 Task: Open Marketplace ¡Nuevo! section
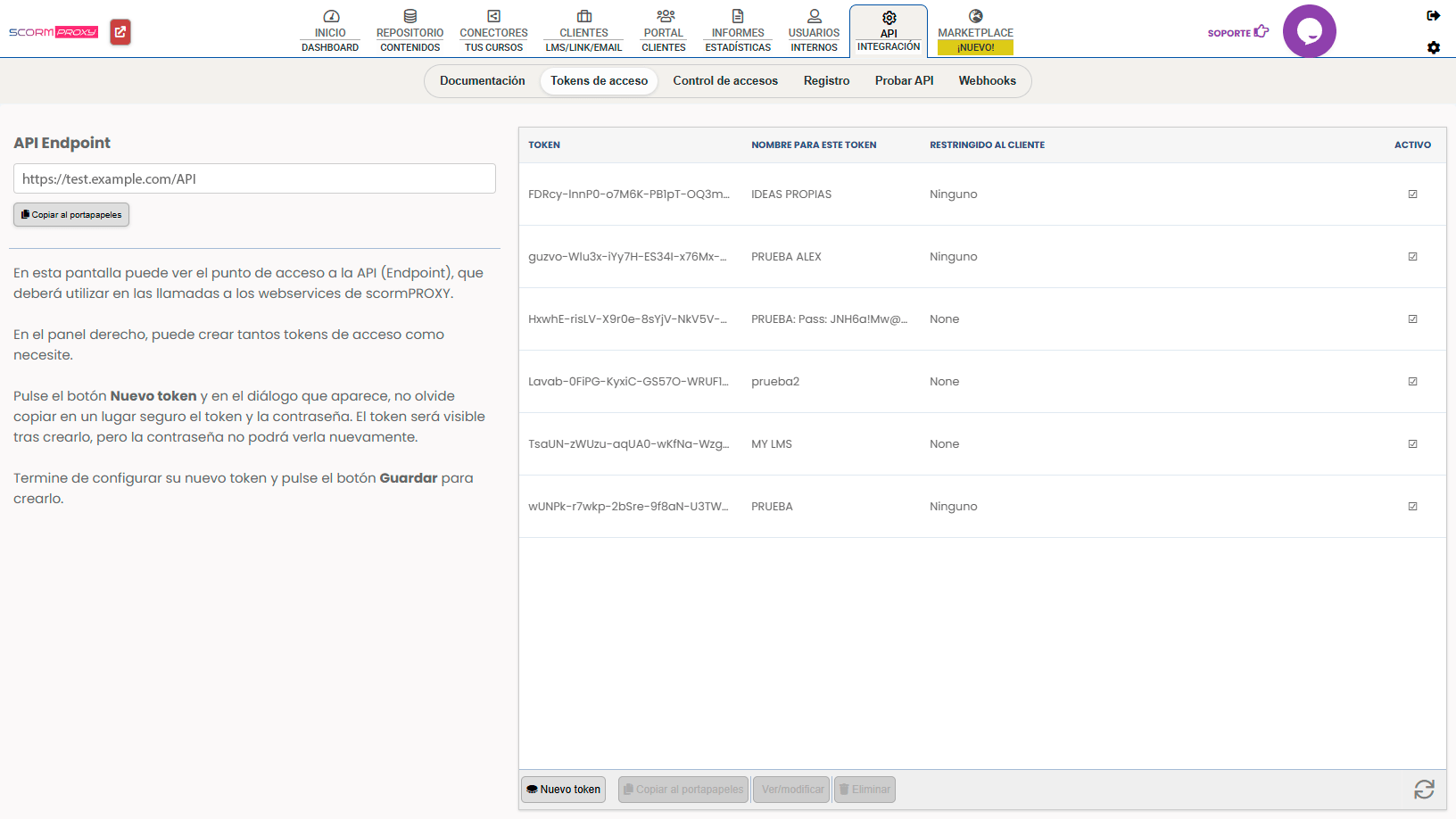pos(975,31)
